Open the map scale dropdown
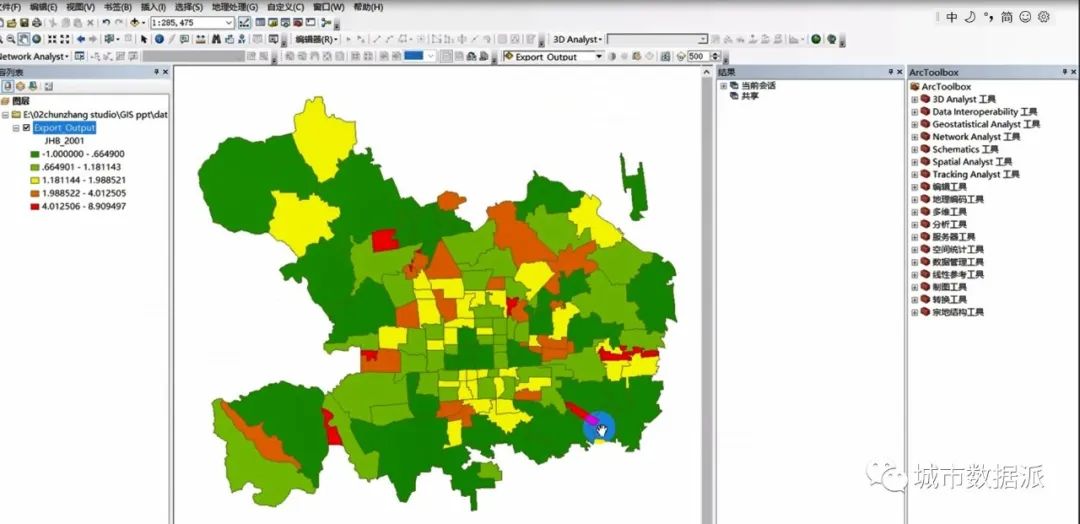Screen dimensions: 1080x524 [x=229, y=22]
